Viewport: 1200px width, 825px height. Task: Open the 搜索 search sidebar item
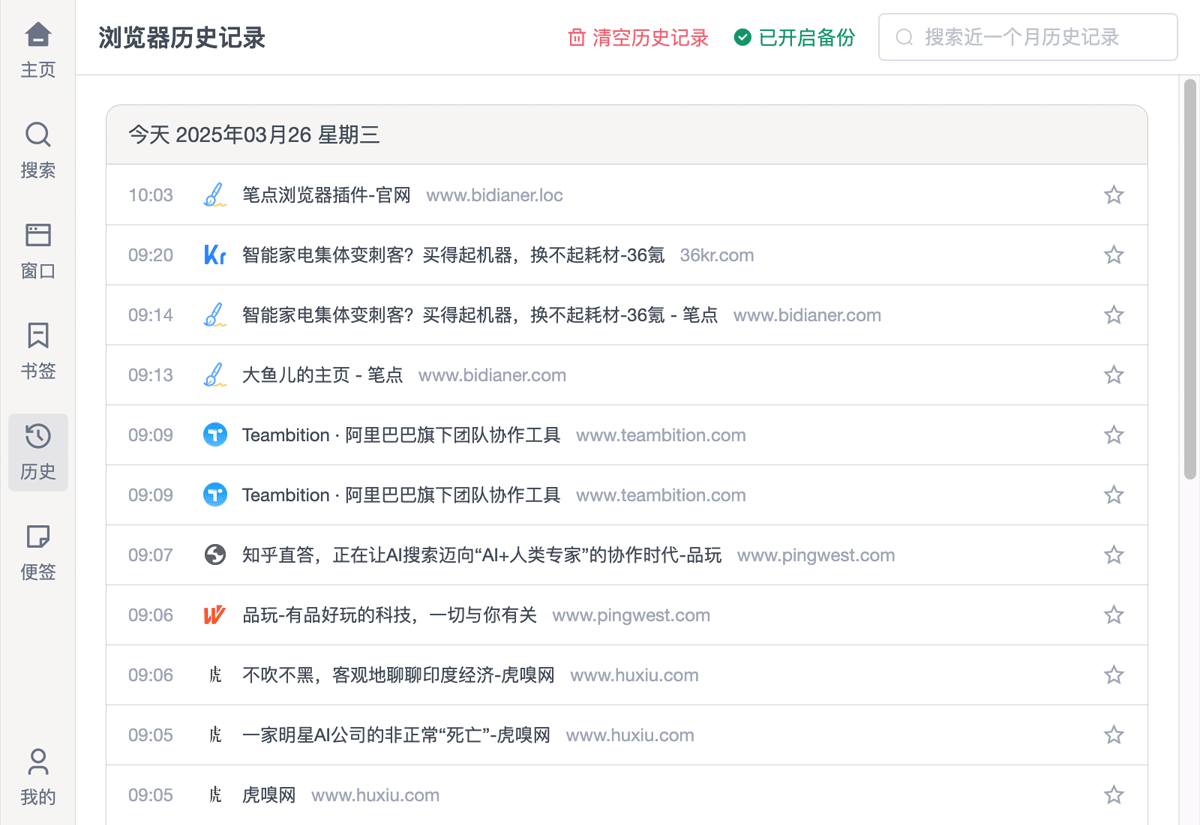[x=38, y=151]
